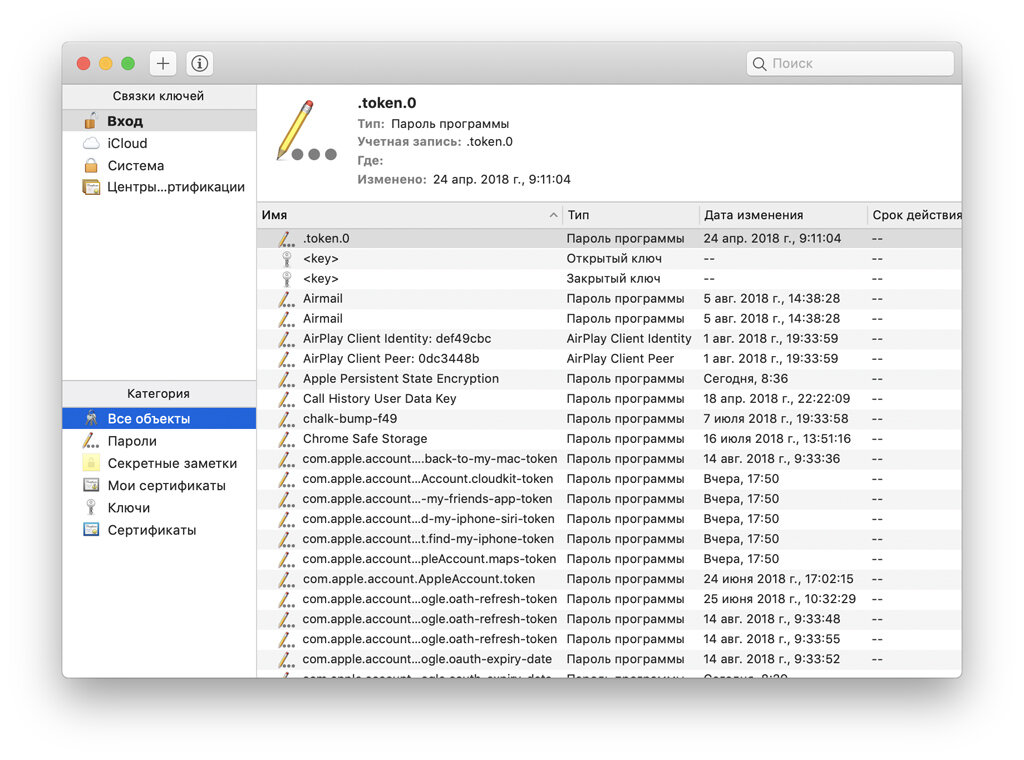Click key icon of Открытый ключ row
This screenshot has width=1024, height=760.
pyautogui.click(x=286, y=259)
